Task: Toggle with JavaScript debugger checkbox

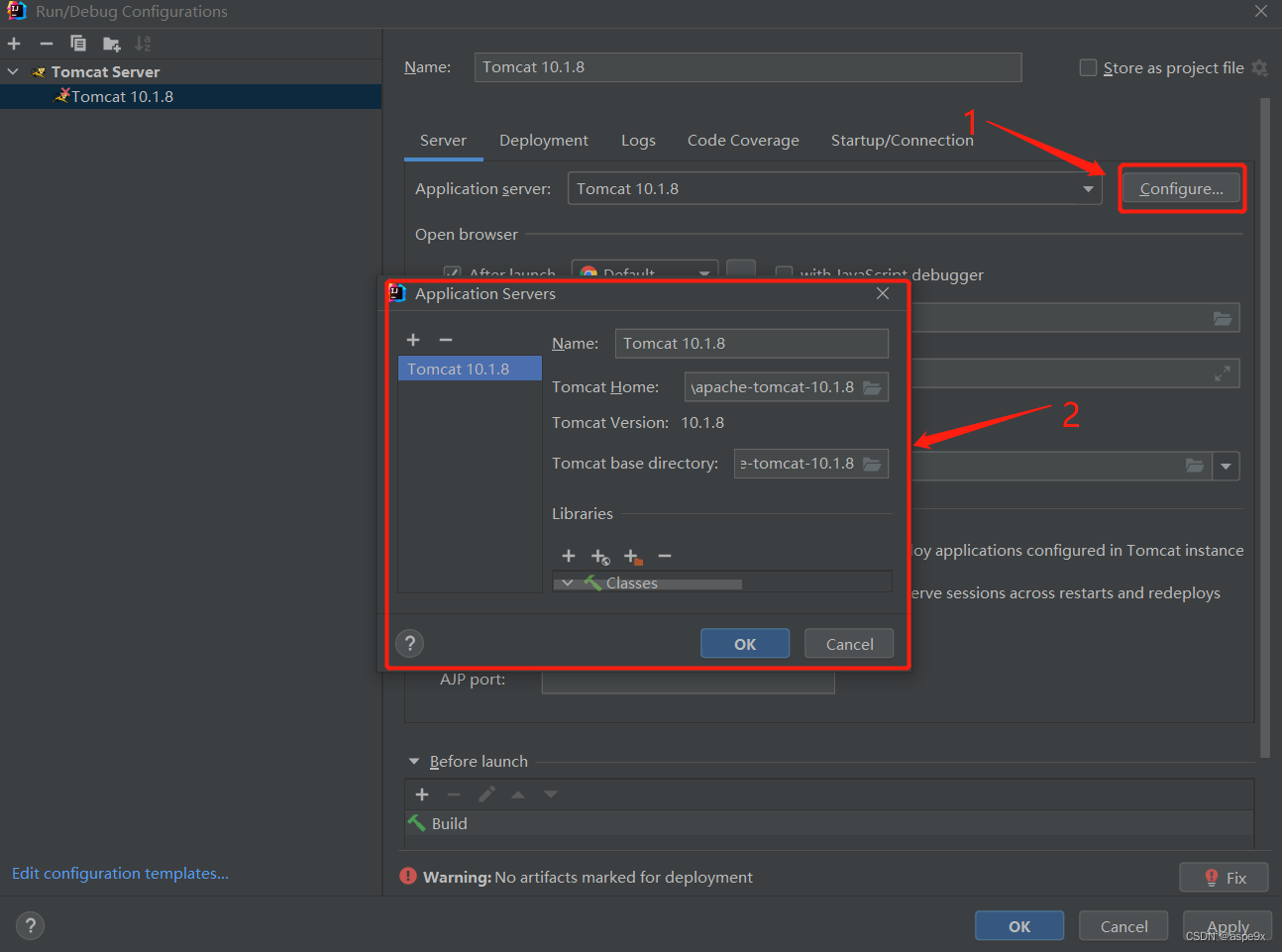Action: [784, 273]
